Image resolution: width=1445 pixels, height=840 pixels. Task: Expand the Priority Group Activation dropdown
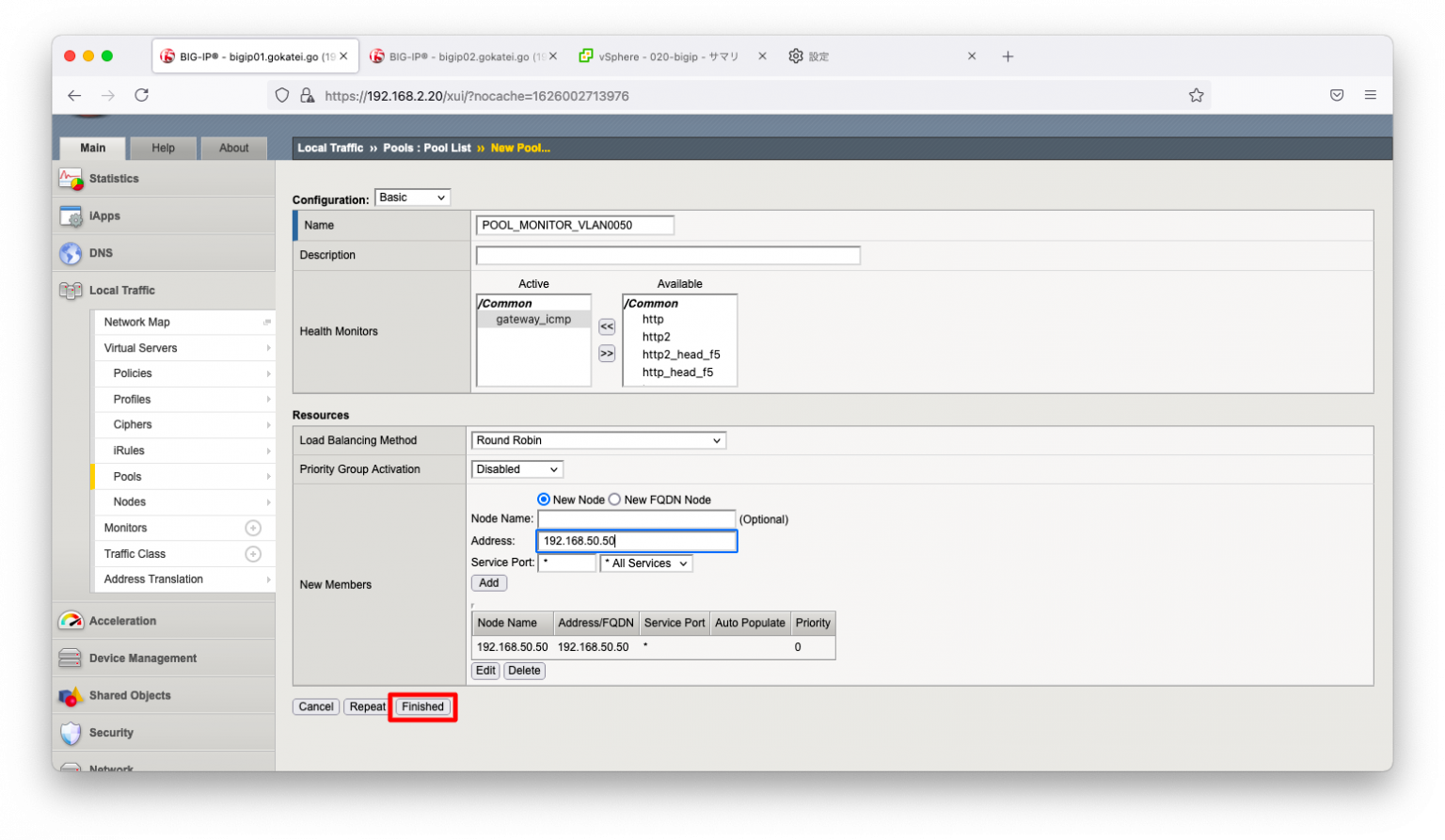(516, 469)
